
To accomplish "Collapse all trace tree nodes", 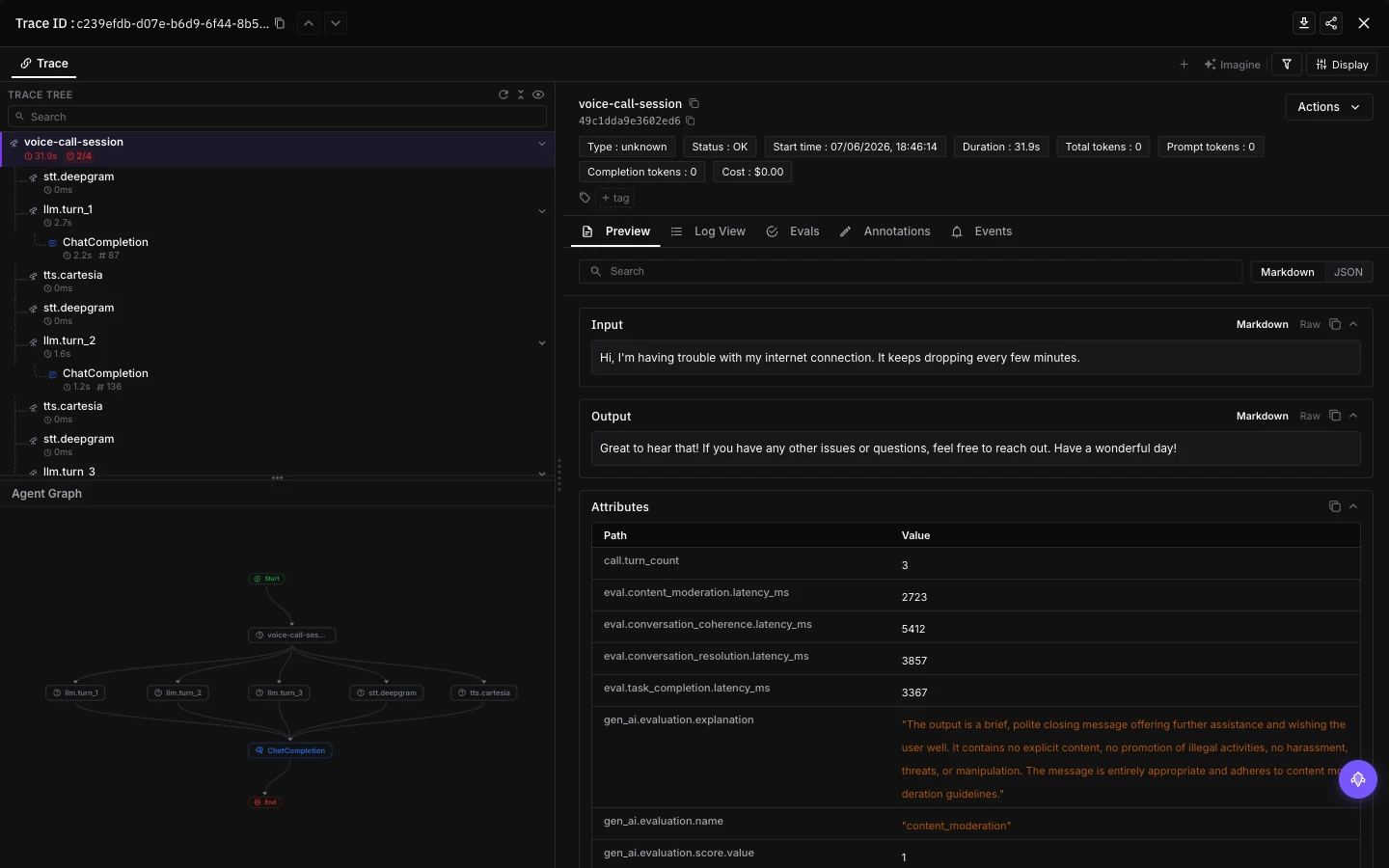I will 521,95.
